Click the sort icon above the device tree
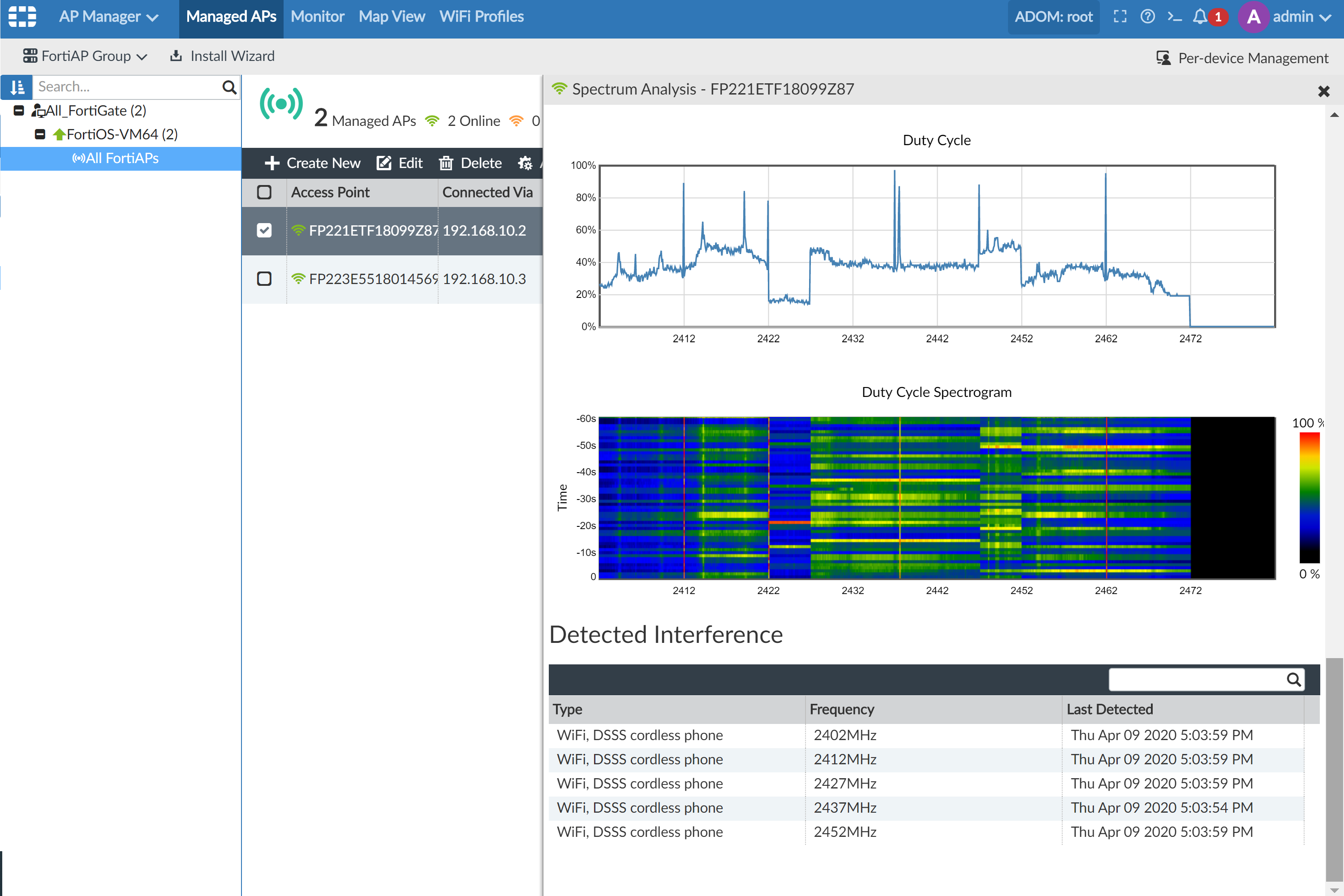This screenshot has width=1344, height=896. pos(16,87)
